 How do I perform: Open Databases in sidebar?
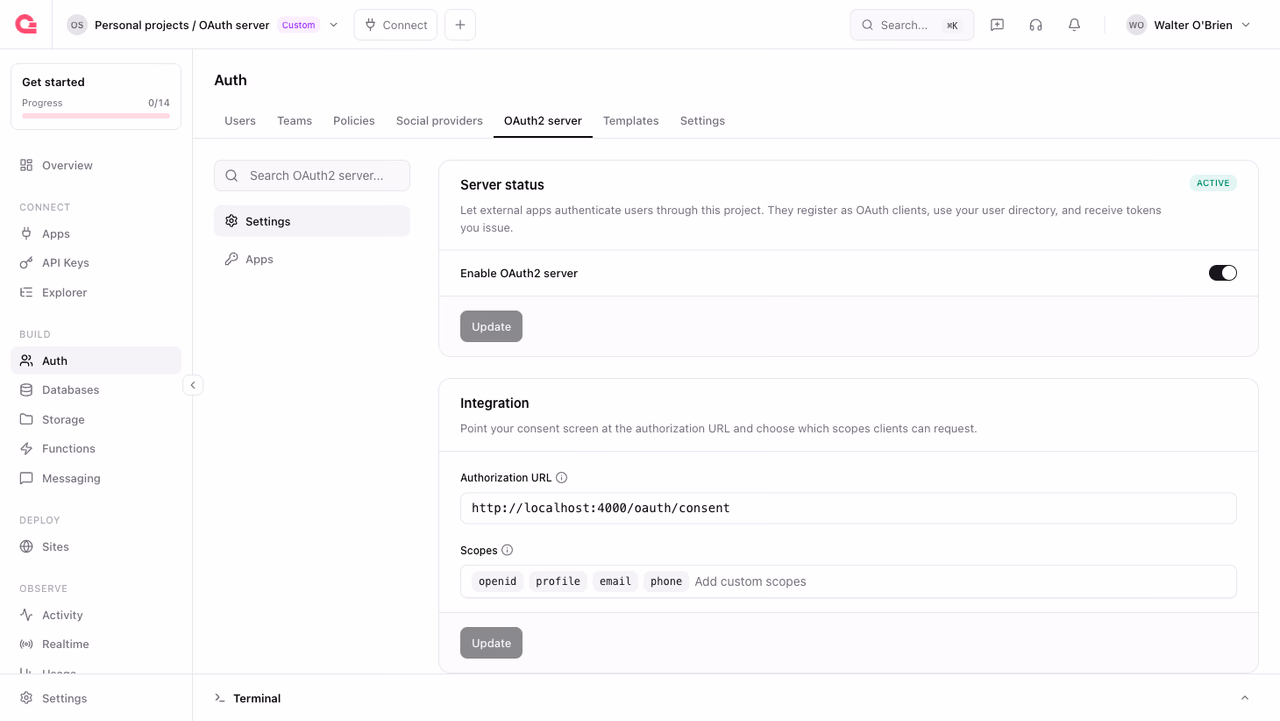click(x=96, y=390)
